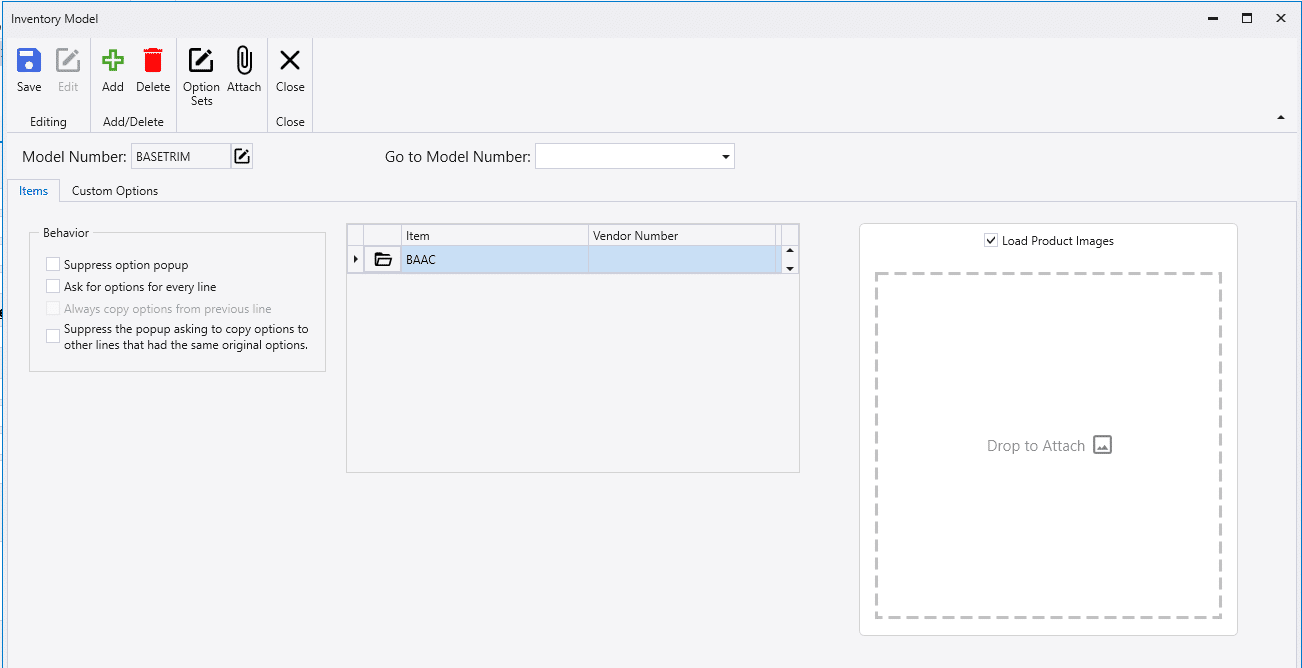The image size is (1302, 668).
Task: Click the Delete icon in the ribbon
Action: 152,70
